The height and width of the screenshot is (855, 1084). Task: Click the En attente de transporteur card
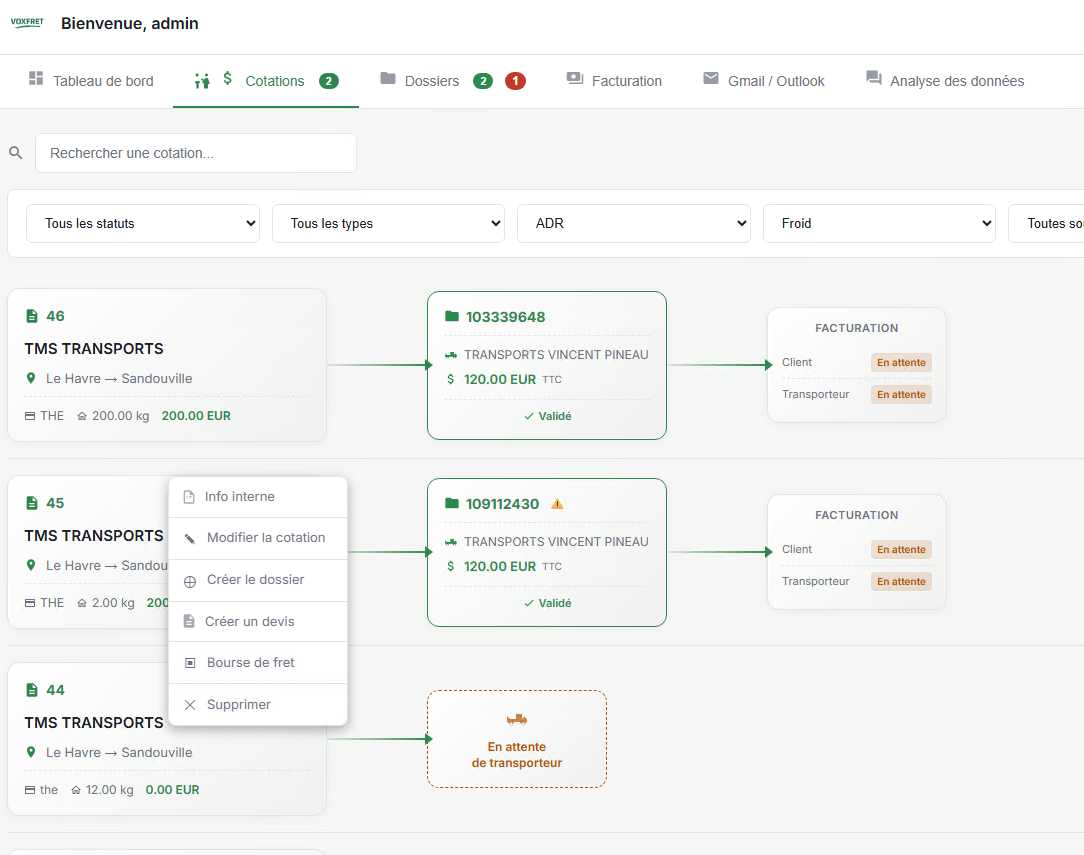coord(516,739)
